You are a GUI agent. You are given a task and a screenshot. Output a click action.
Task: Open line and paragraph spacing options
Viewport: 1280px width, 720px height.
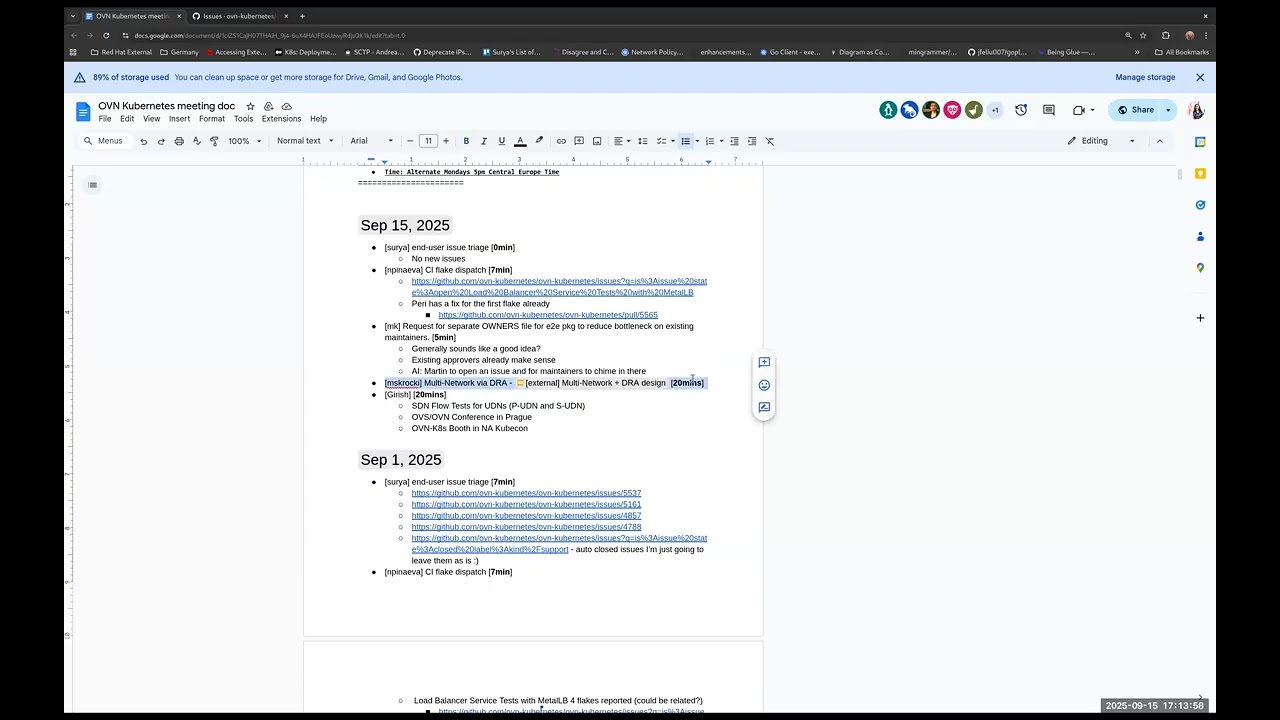(643, 141)
